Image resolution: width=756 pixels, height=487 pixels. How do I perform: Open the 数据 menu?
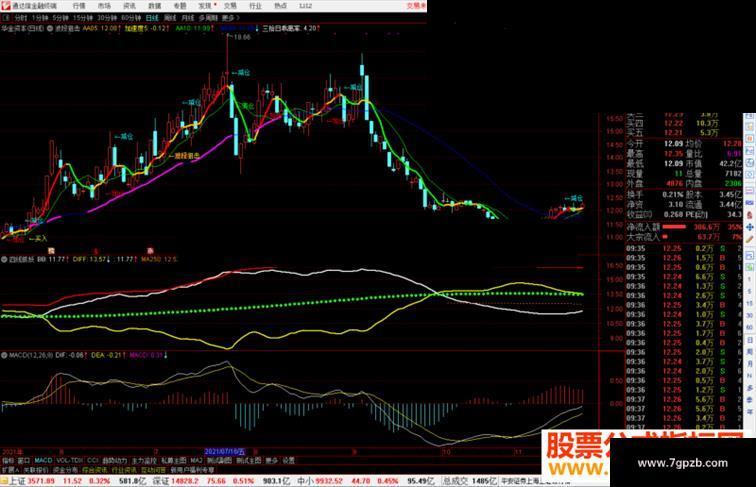click(x=154, y=6)
